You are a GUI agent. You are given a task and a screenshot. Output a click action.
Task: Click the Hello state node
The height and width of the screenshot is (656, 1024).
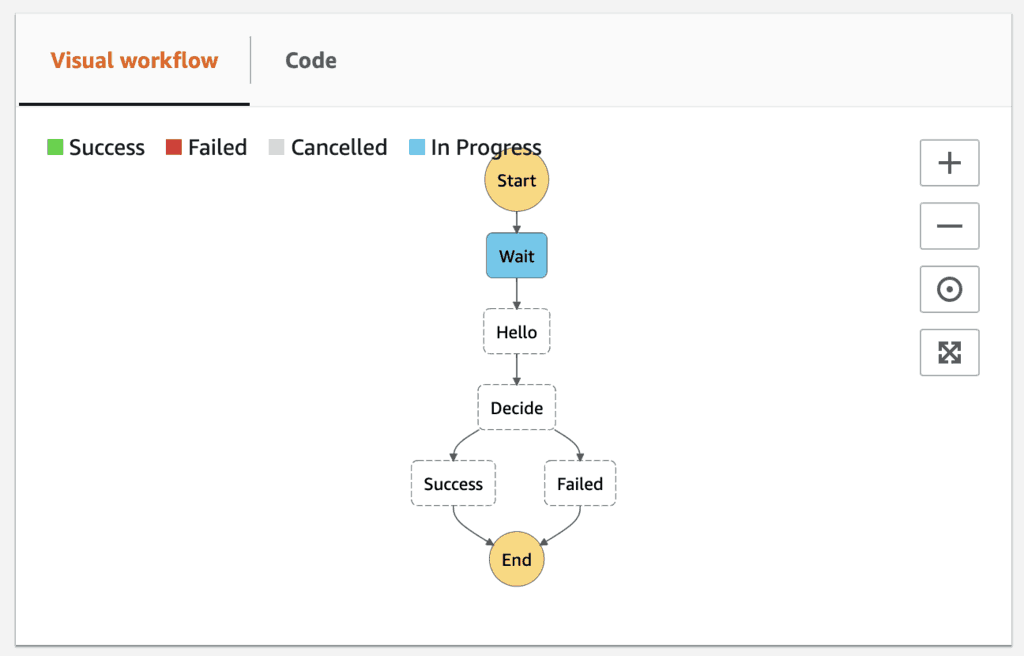click(x=516, y=332)
